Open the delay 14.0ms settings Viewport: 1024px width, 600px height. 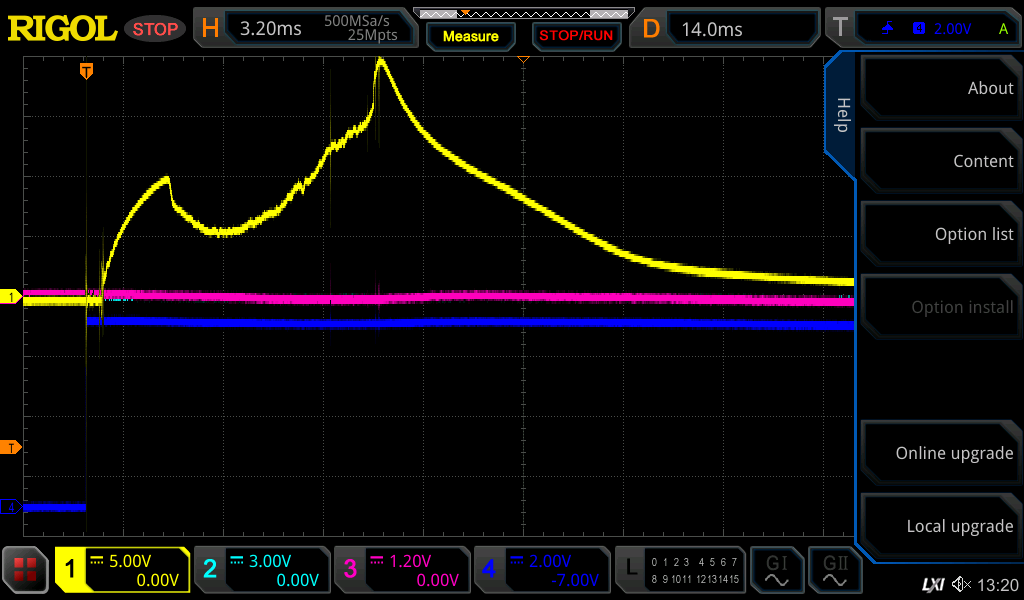coord(727,29)
